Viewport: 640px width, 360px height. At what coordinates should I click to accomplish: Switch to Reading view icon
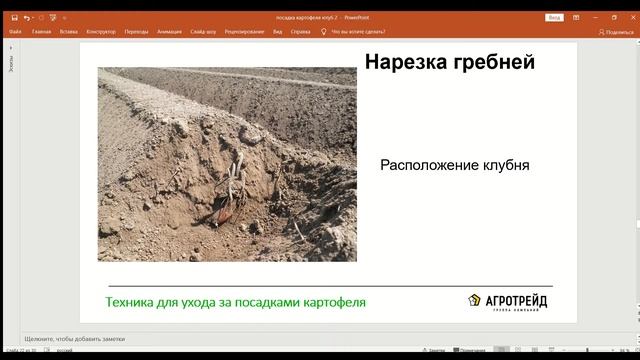[x=535, y=350]
